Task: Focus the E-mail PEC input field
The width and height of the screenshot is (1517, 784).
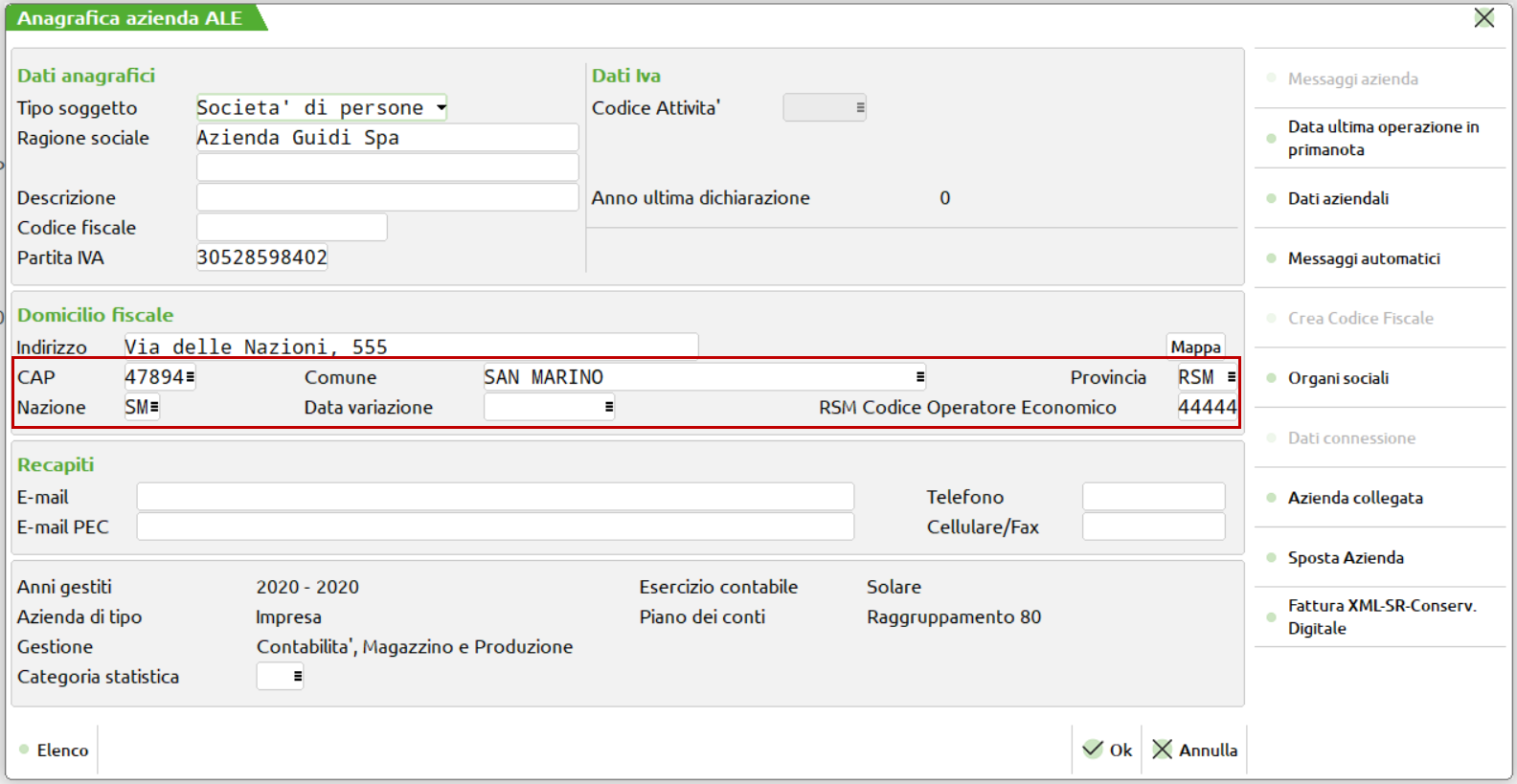Action: coord(494,527)
